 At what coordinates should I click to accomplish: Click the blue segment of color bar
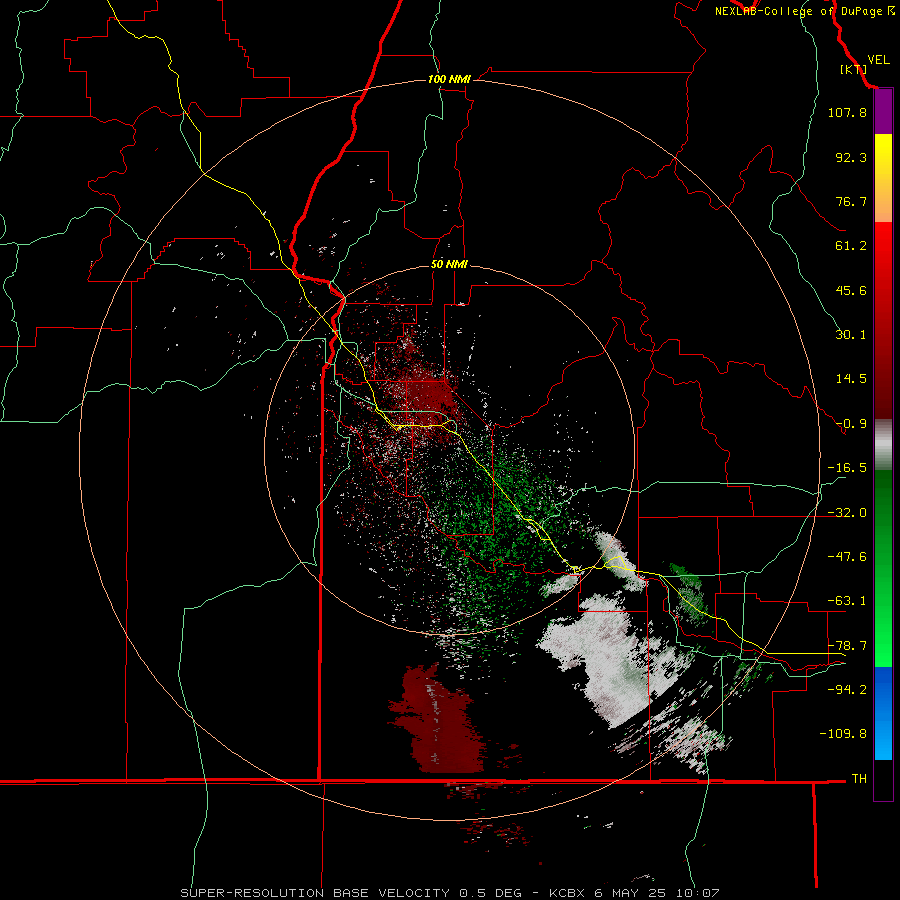coord(883,713)
